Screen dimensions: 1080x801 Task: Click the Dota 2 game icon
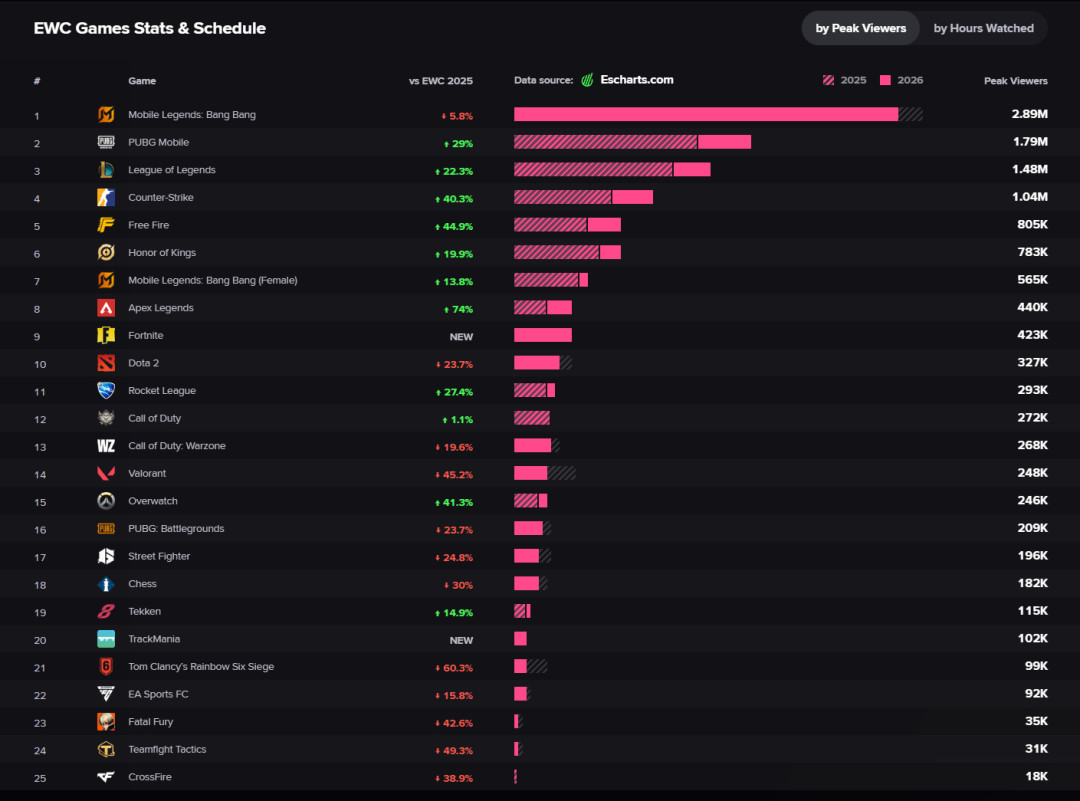[x=106, y=362]
